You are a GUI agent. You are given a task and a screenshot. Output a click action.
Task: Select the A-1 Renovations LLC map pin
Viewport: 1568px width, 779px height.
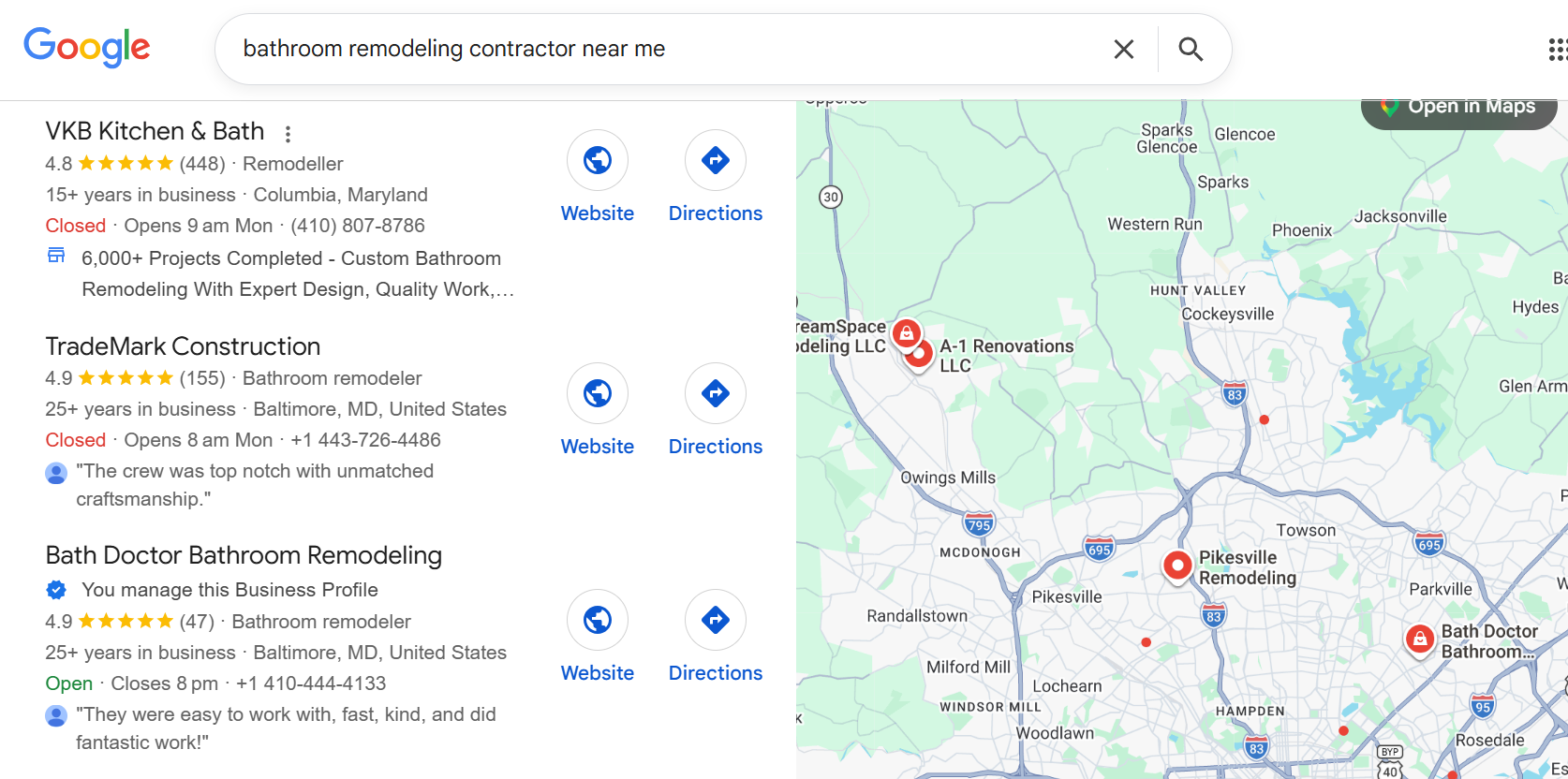click(920, 355)
